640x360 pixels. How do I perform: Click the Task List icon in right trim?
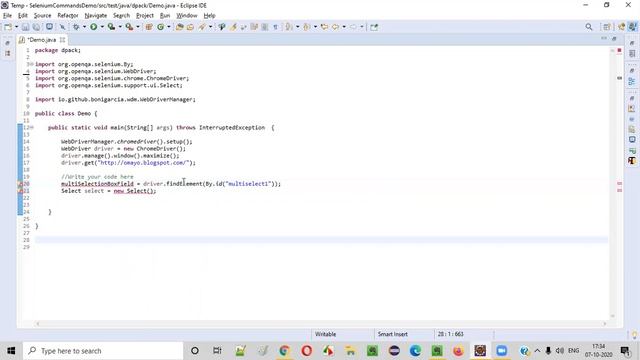tap(632, 53)
